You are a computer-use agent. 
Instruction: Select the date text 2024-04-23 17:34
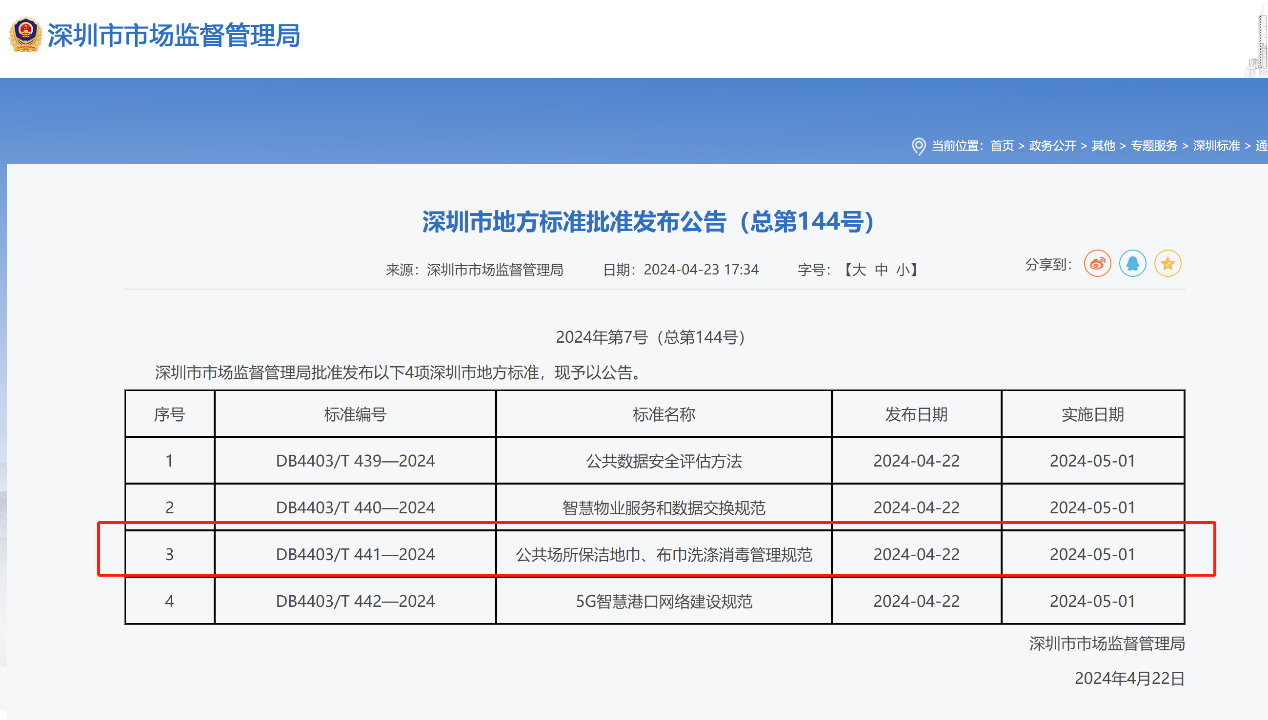[701, 270]
